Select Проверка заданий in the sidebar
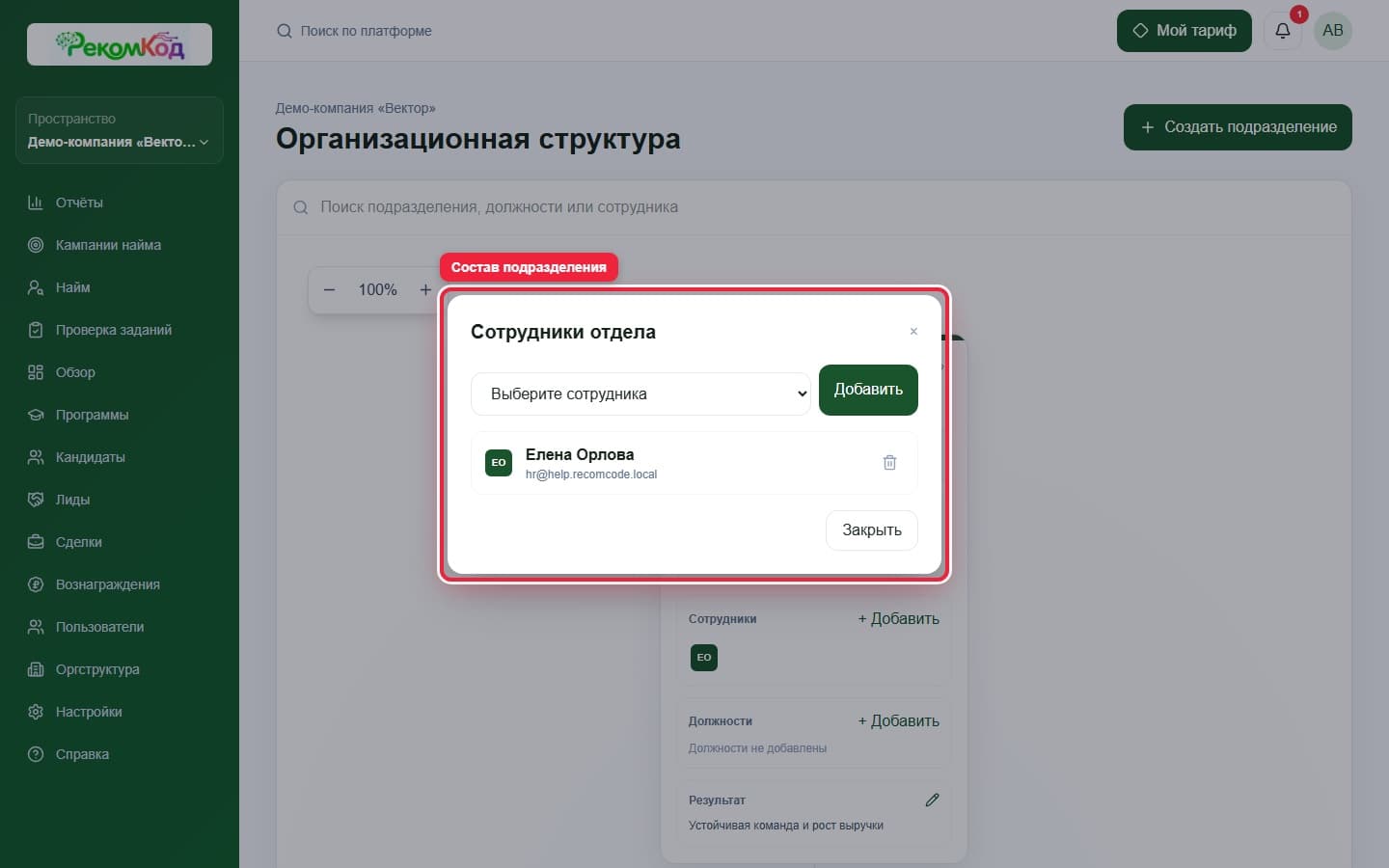Screen dimensions: 1389x868 point(120,330)
